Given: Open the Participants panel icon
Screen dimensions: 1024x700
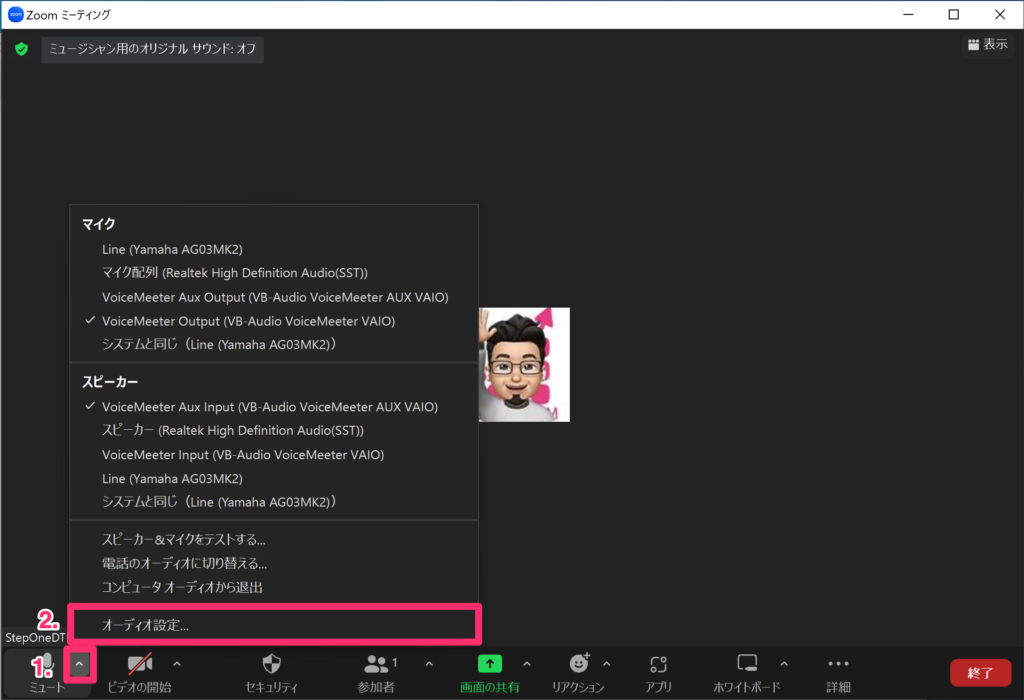Looking at the screenshot, I should click(376, 664).
